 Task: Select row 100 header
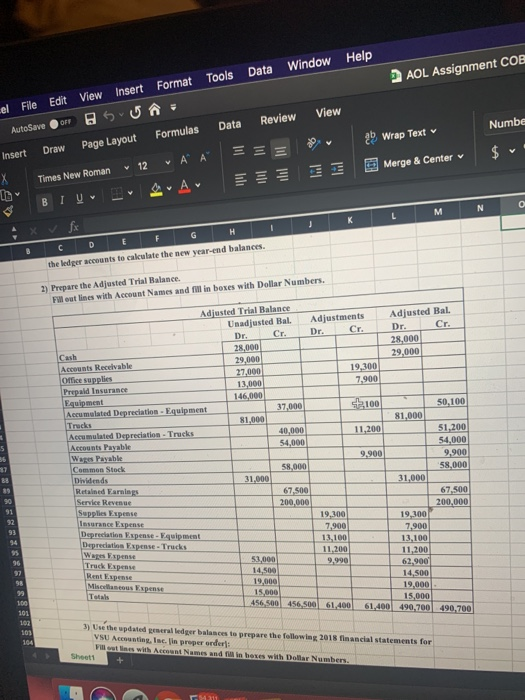[22, 603]
